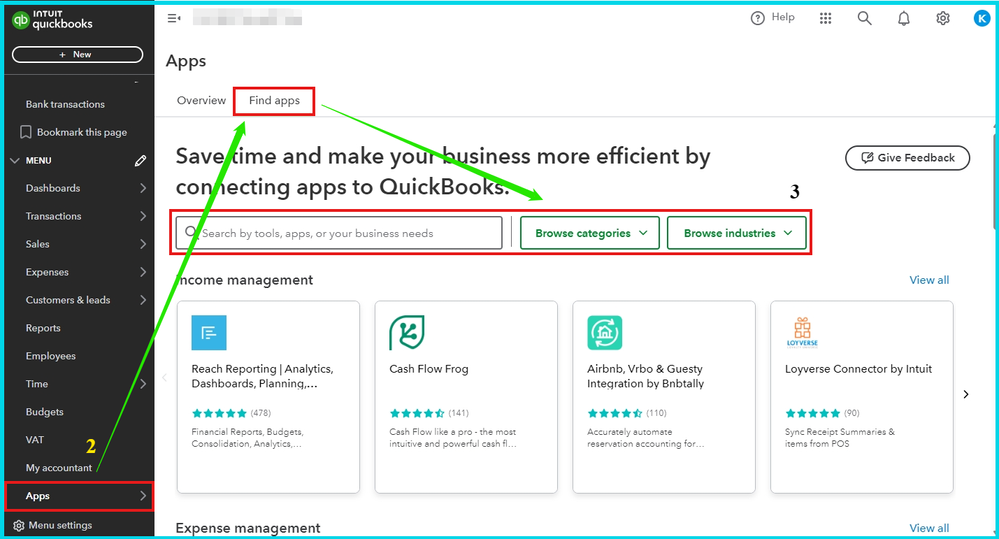Open the Reach Reporting app title
The height and width of the screenshot is (539, 999).
262,377
